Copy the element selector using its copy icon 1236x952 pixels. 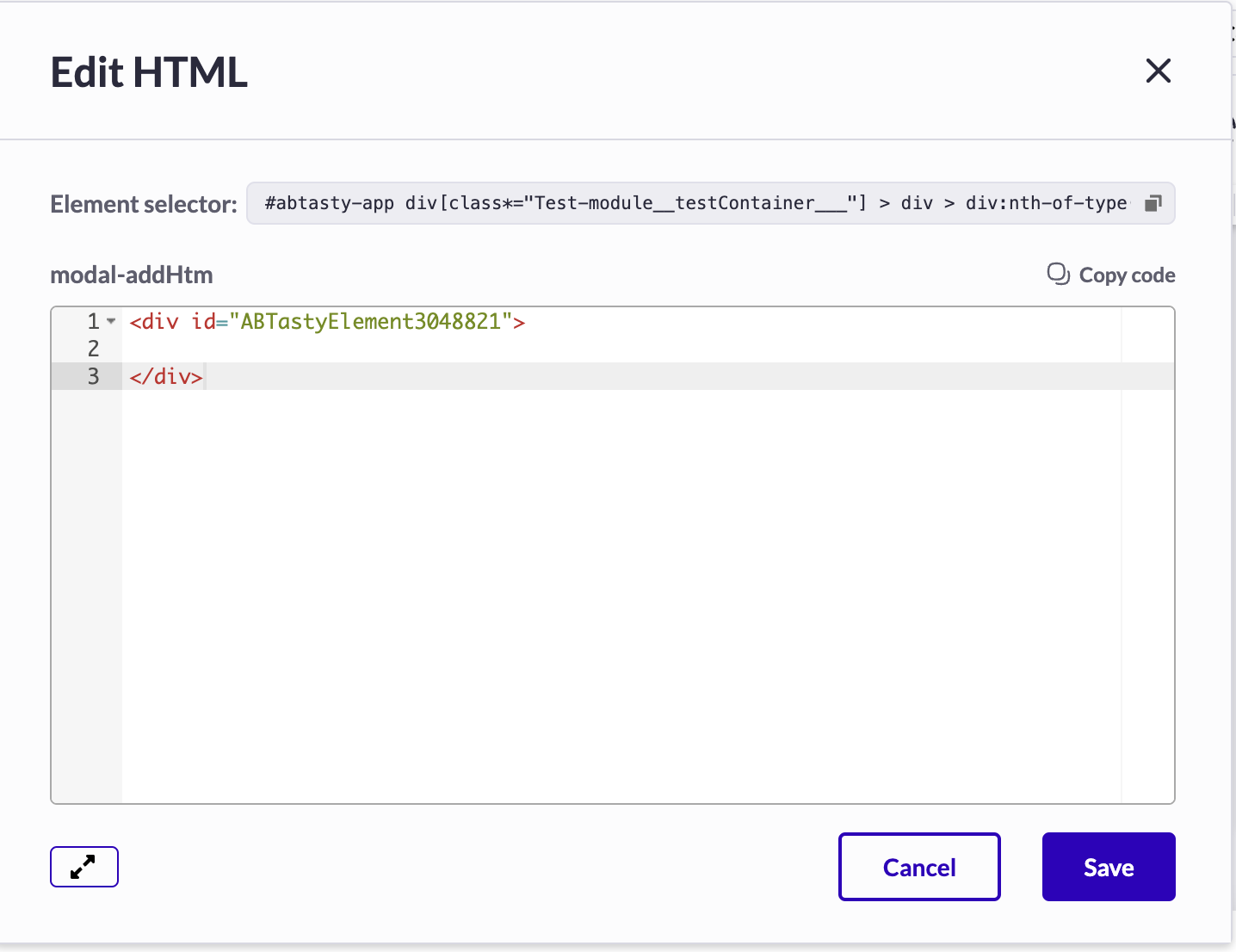tap(1153, 203)
